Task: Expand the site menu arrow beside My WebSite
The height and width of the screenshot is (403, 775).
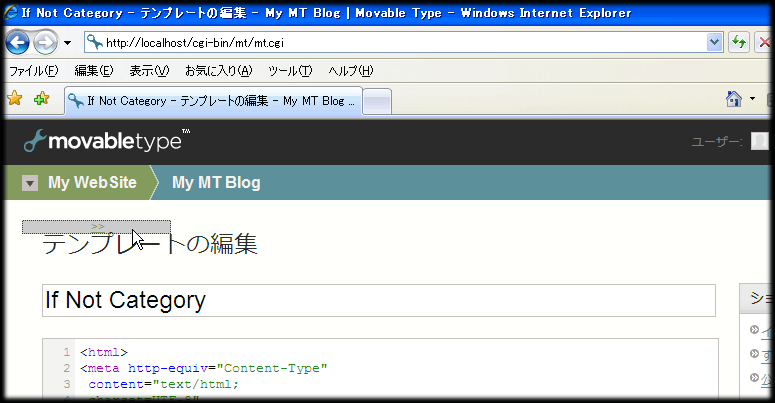Action: coord(30,183)
